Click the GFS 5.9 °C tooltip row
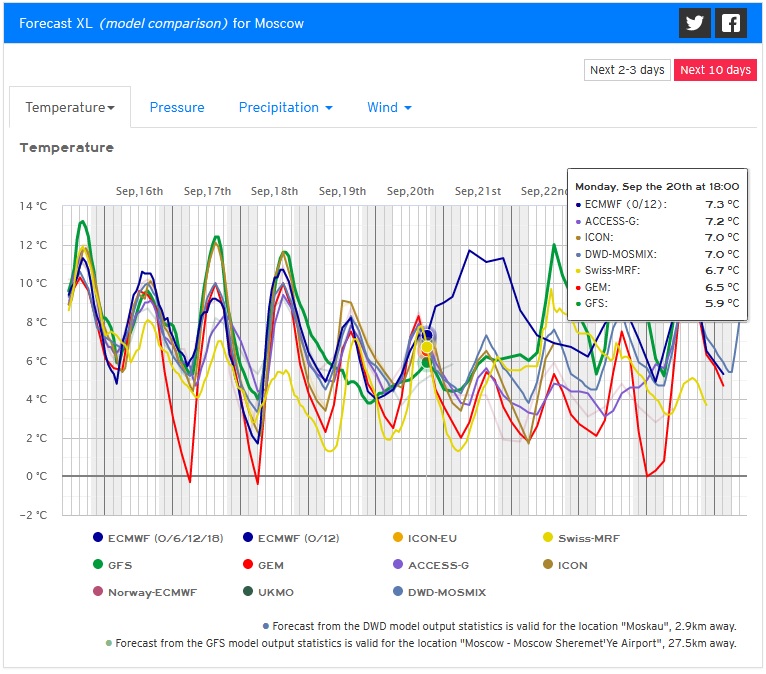Image resolution: width=766 pixels, height=674 pixels. [658, 303]
